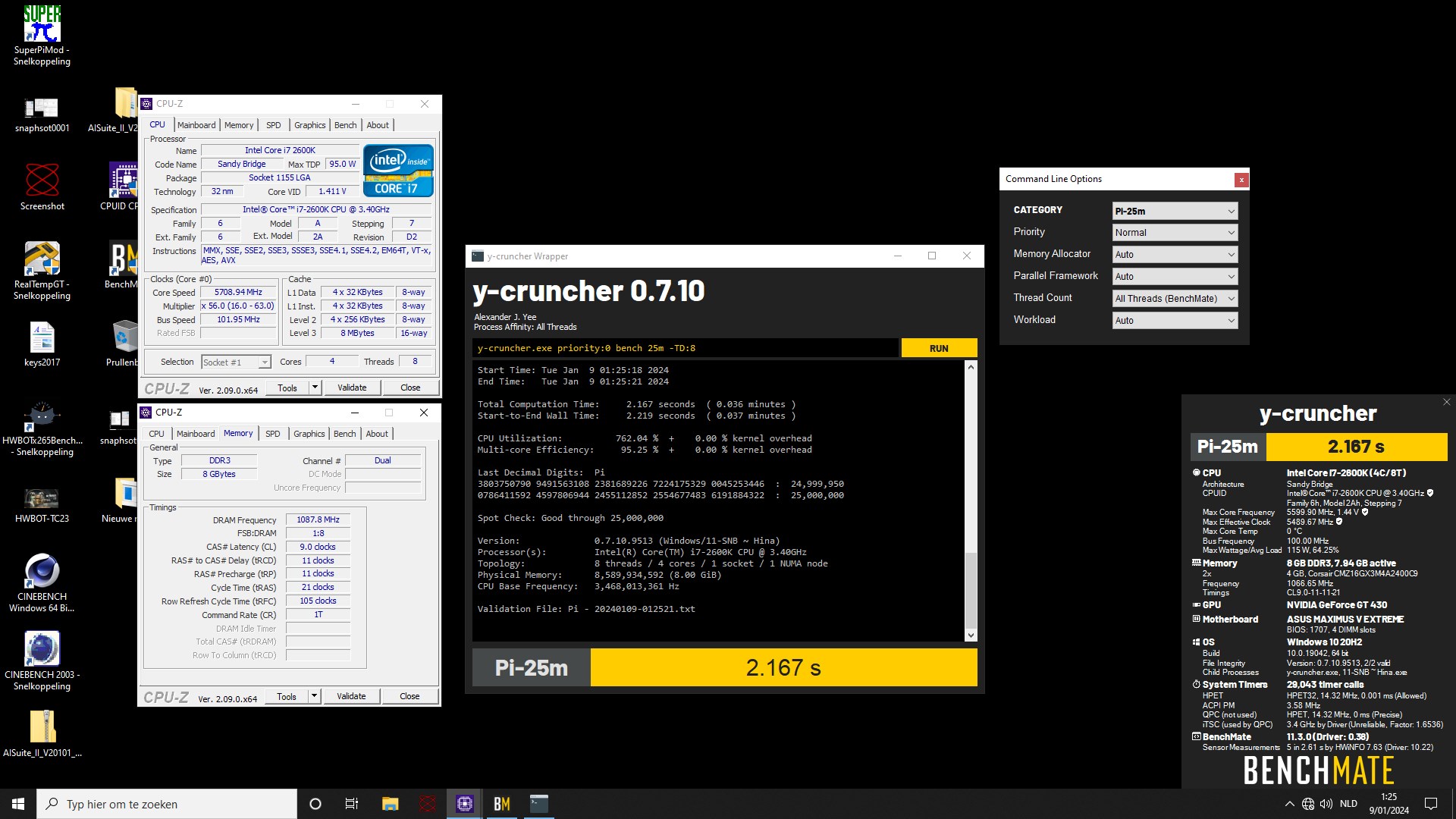Open Socket #1 selection dropdown in CPU-Z
1456x819 pixels.
pyautogui.click(x=236, y=362)
